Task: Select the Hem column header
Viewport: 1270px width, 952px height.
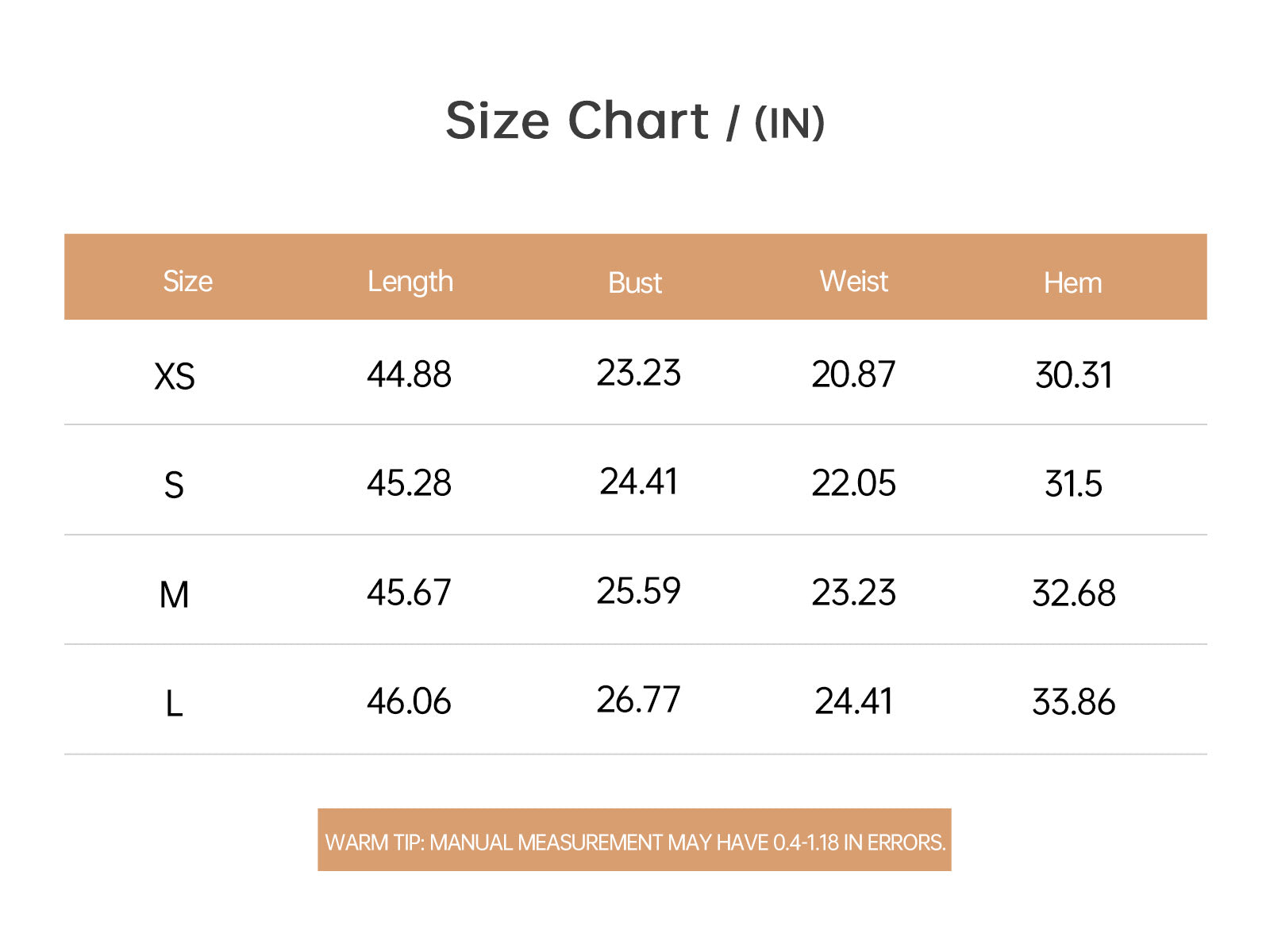Action: [1073, 282]
